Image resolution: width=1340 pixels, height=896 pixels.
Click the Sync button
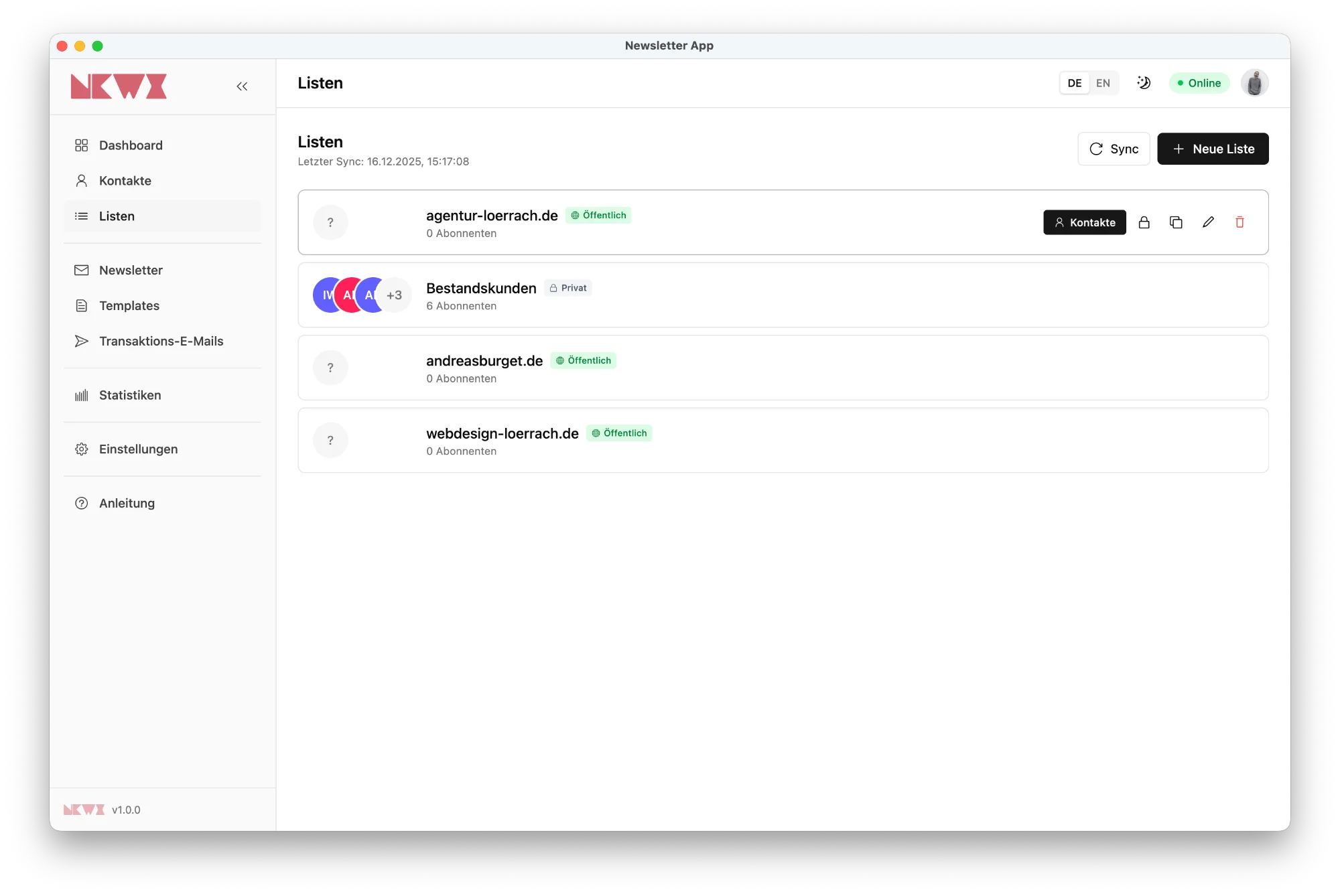pyautogui.click(x=1114, y=149)
